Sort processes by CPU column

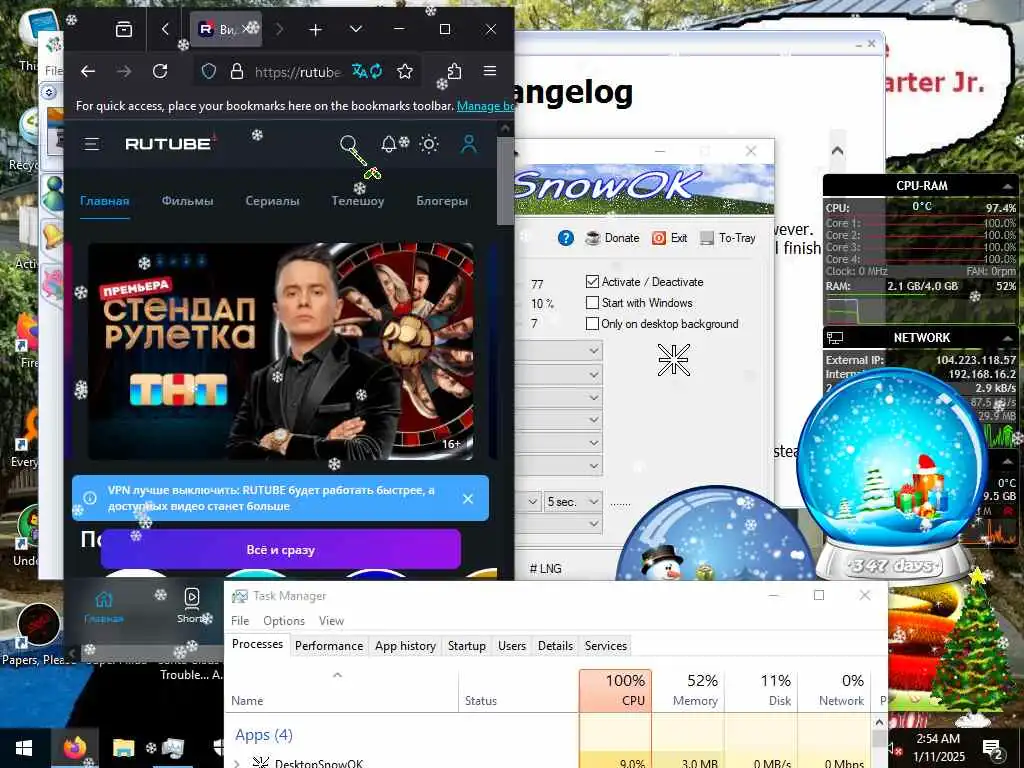[615, 690]
